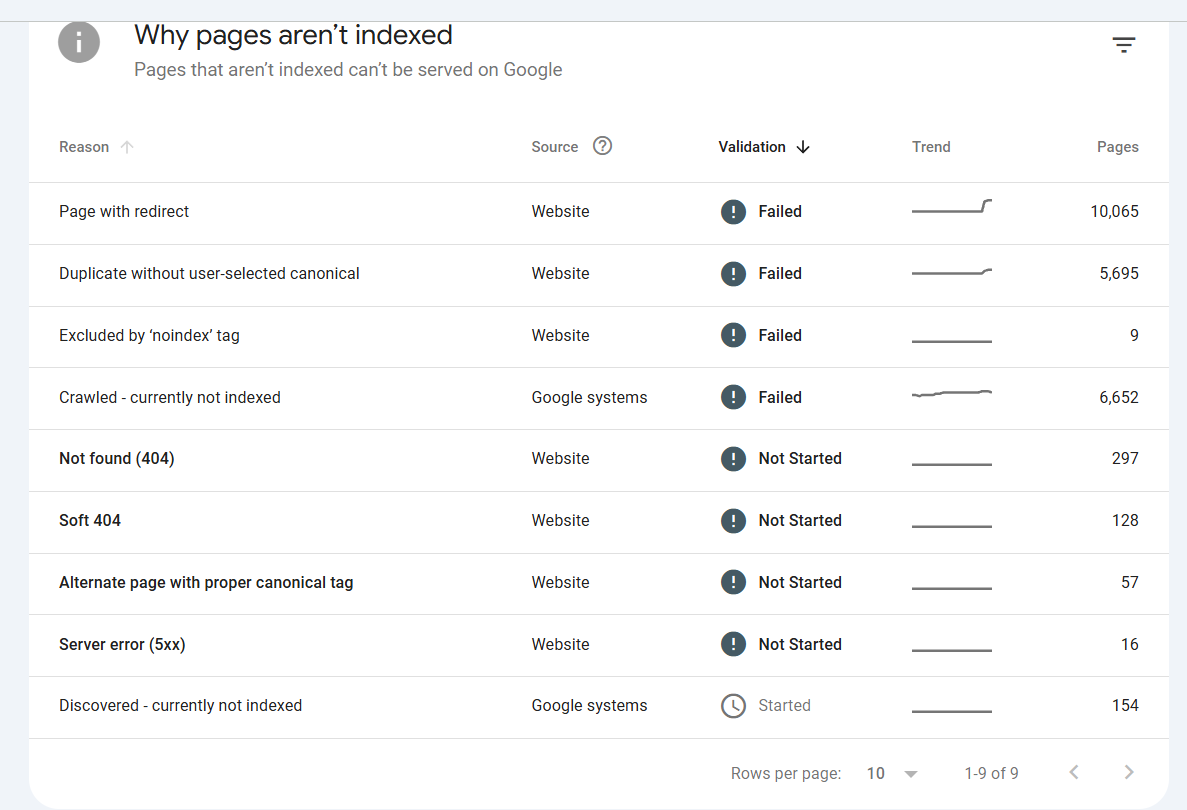Sort table by Reason column arrow

point(126,147)
